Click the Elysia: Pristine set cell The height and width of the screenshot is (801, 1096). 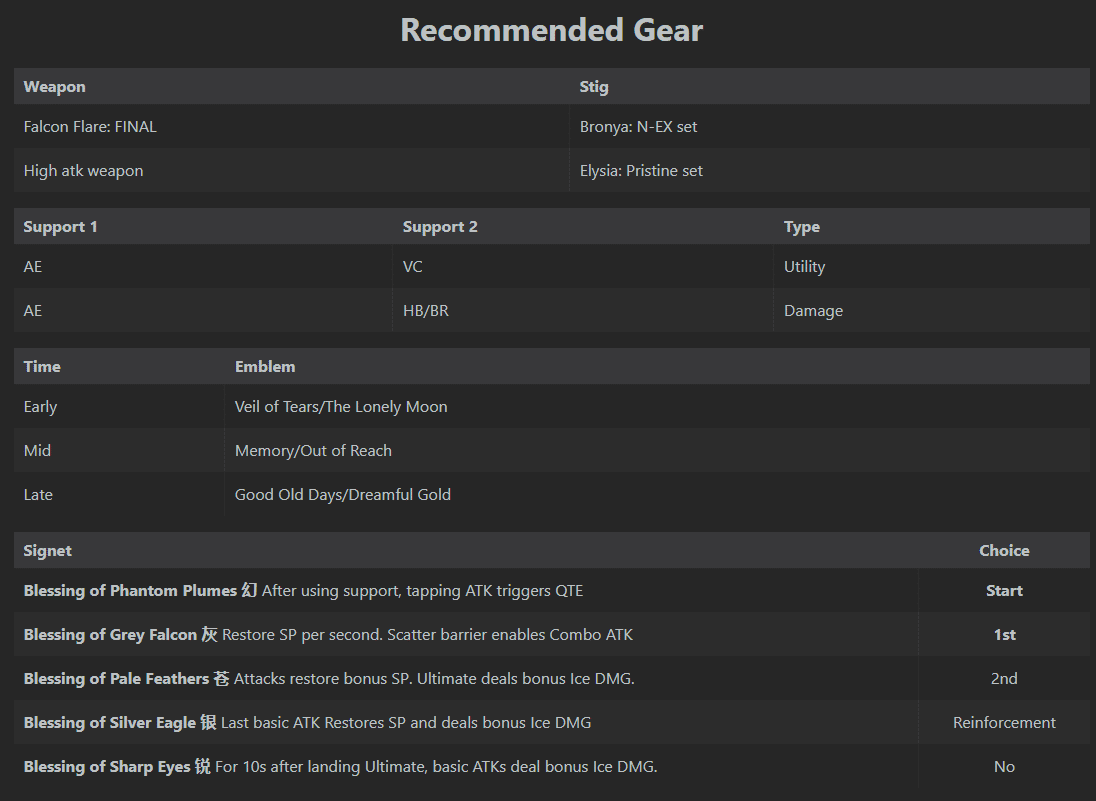click(641, 171)
